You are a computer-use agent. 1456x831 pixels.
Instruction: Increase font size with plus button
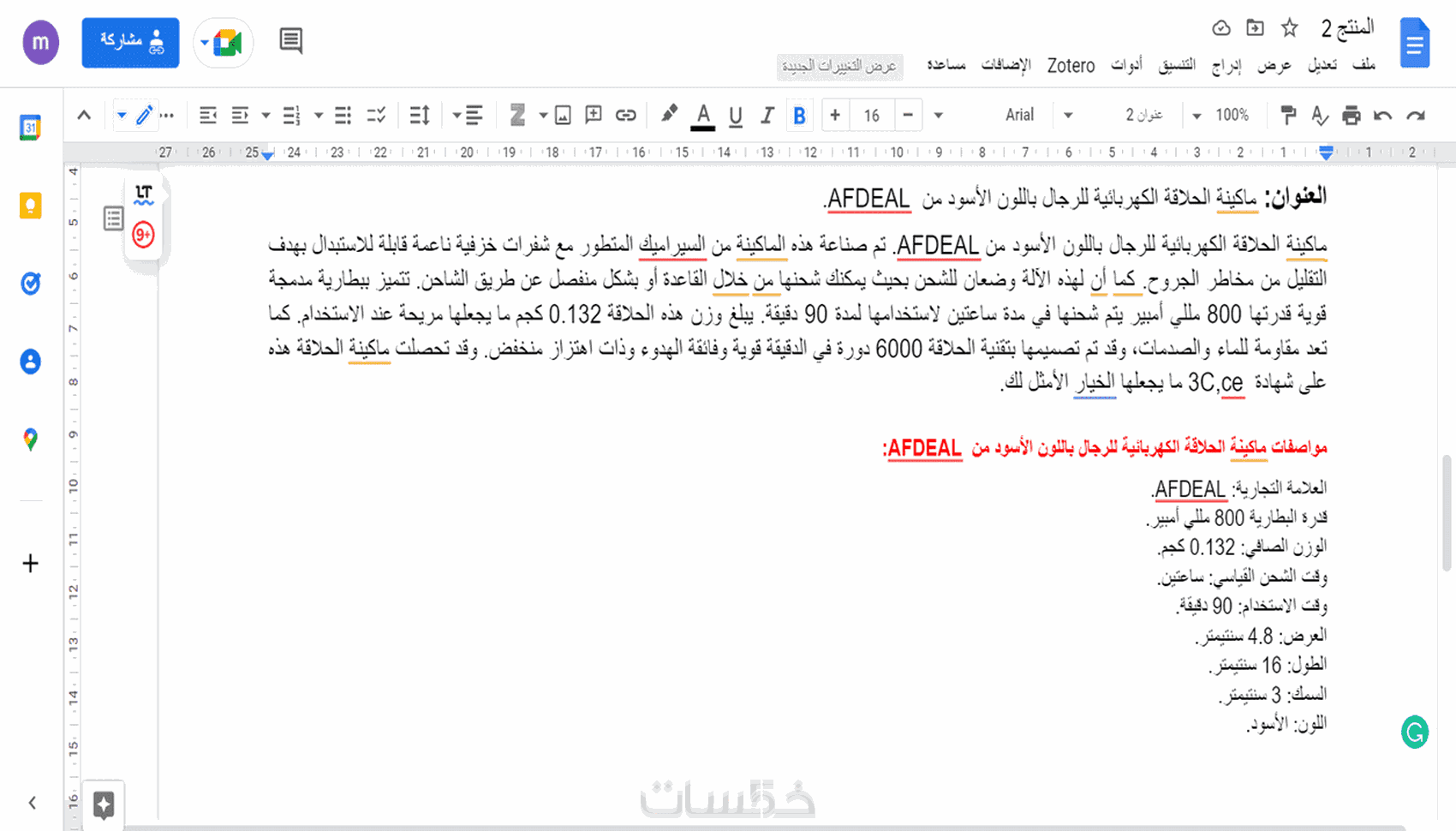pos(835,115)
